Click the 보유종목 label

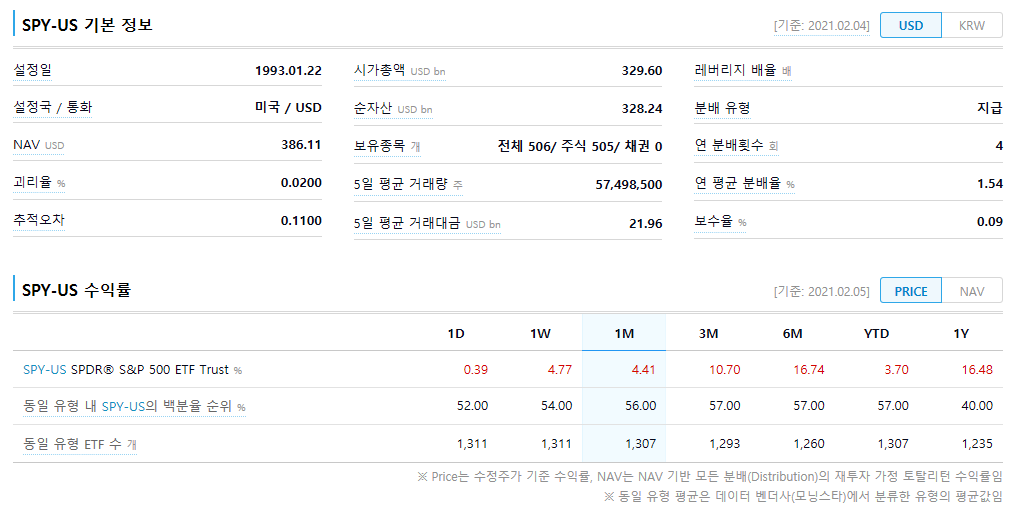tap(387, 146)
